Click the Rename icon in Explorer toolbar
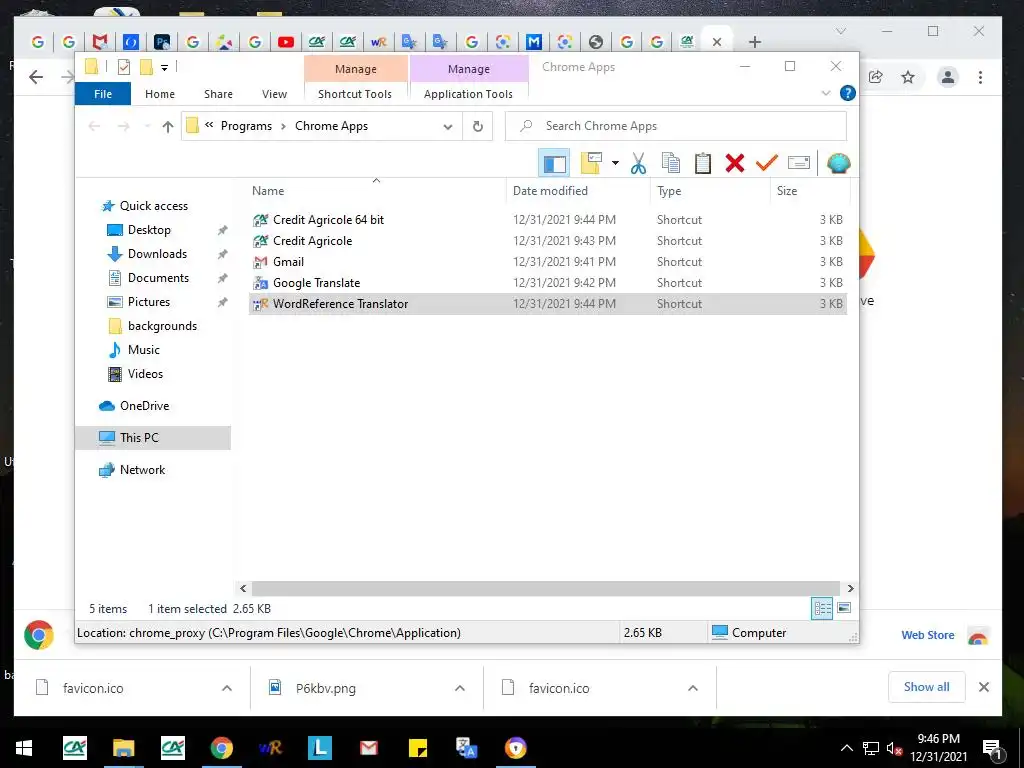Viewport: 1024px width, 768px height. pyautogui.click(x=799, y=163)
